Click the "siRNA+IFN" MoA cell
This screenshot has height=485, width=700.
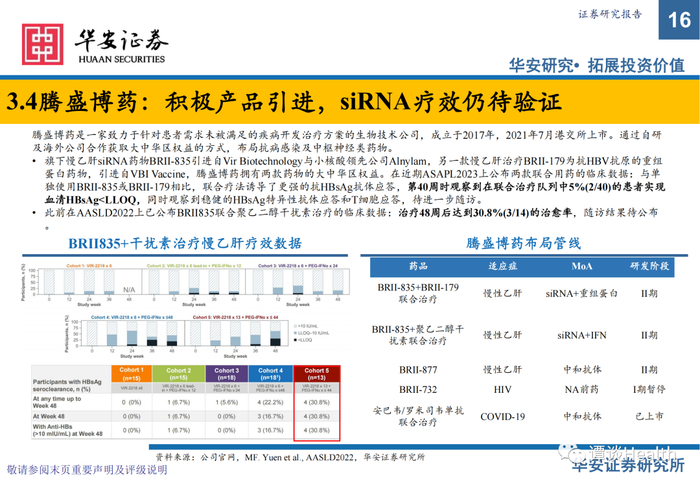coord(582,335)
